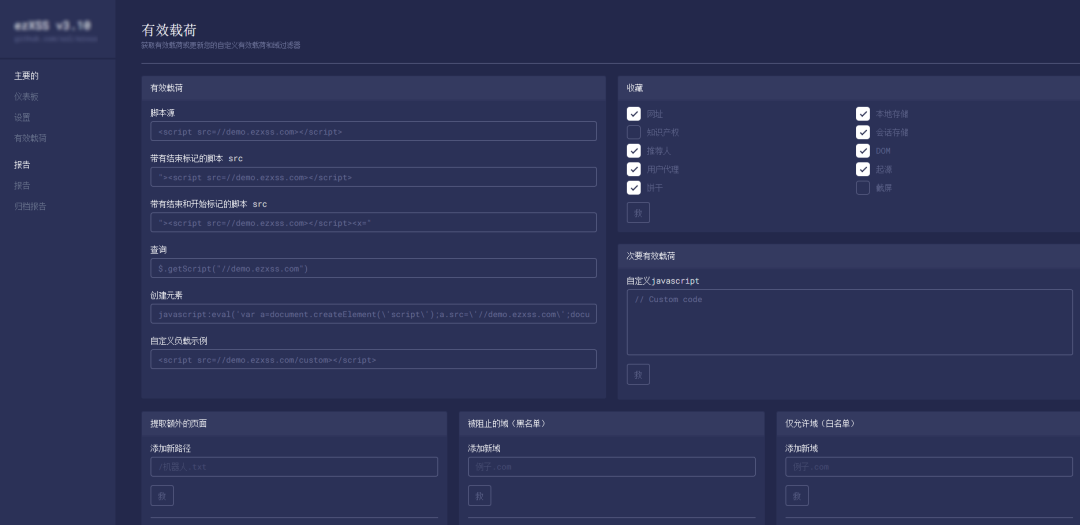Uncheck the 用户代理 checkbox
The image size is (1080, 525).
coord(634,169)
